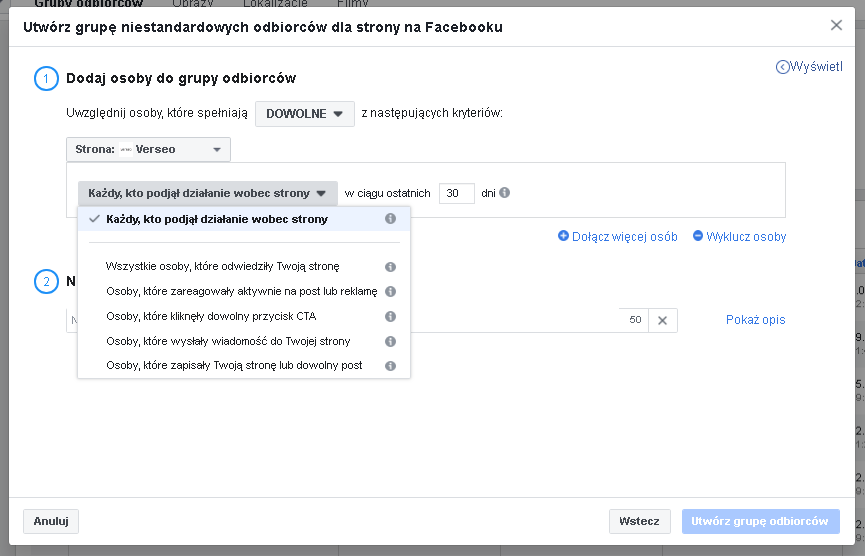Choose 'Osoby, które zareagowały aktywnie na post lub reklamę'

click(x=242, y=291)
